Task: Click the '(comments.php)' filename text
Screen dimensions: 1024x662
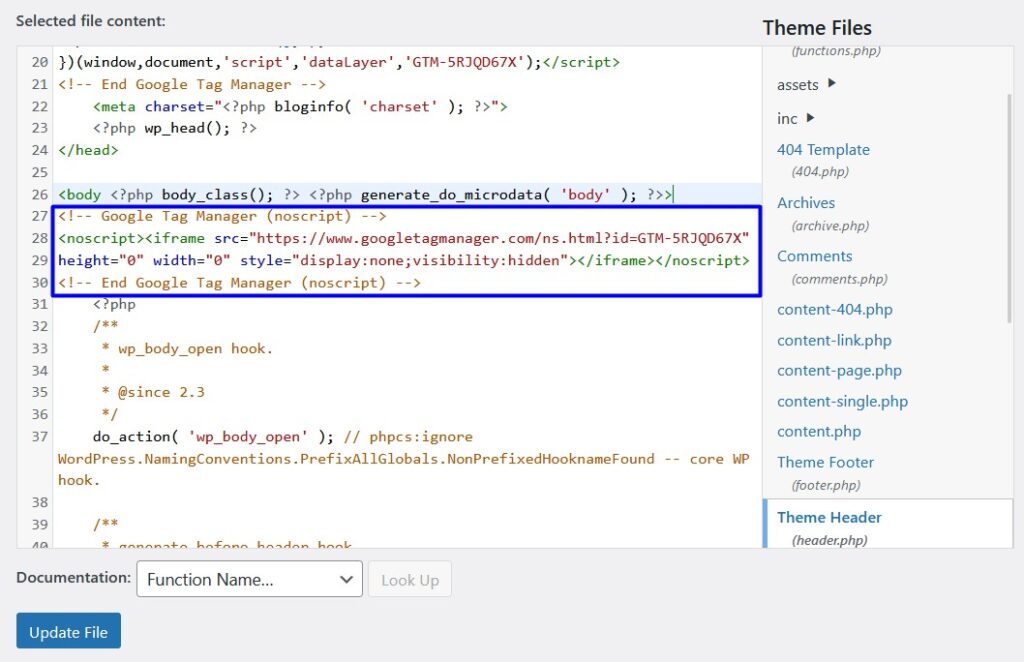Action: [839, 279]
